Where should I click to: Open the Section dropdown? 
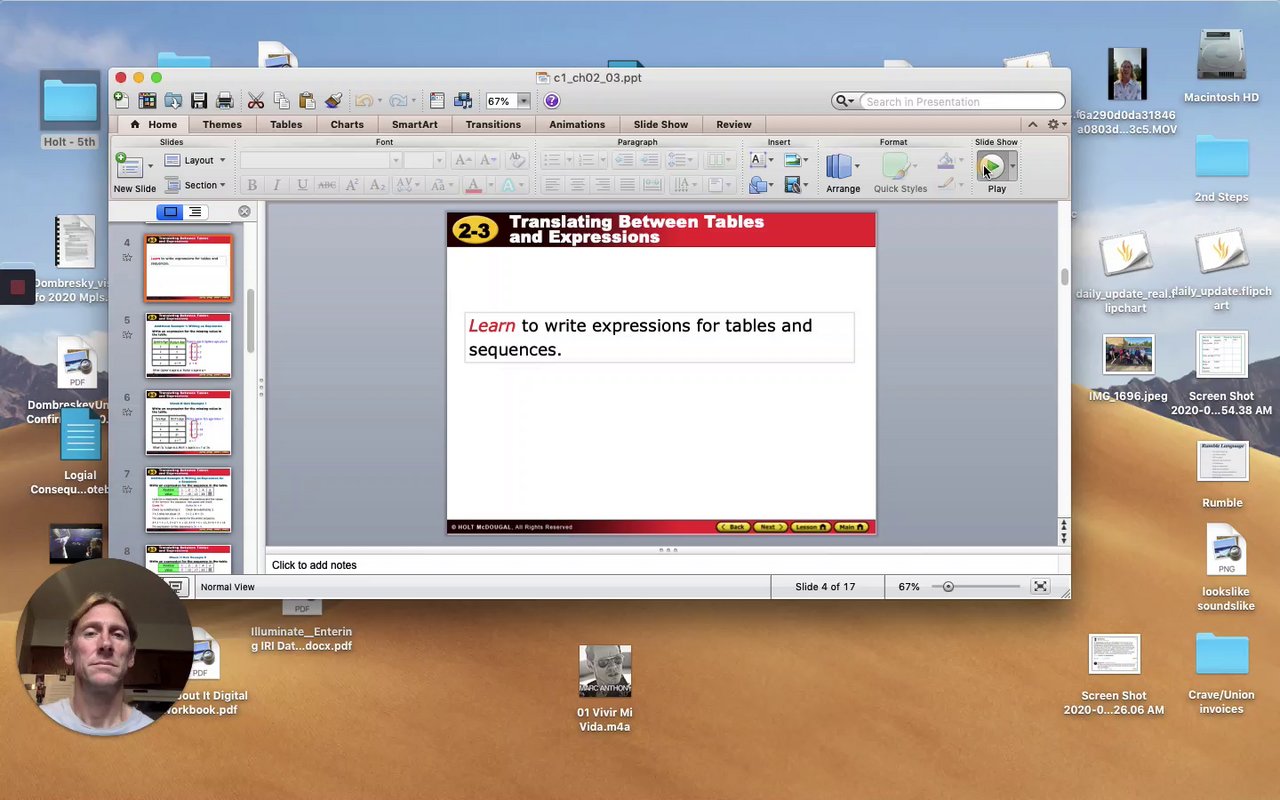click(x=195, y=185)
